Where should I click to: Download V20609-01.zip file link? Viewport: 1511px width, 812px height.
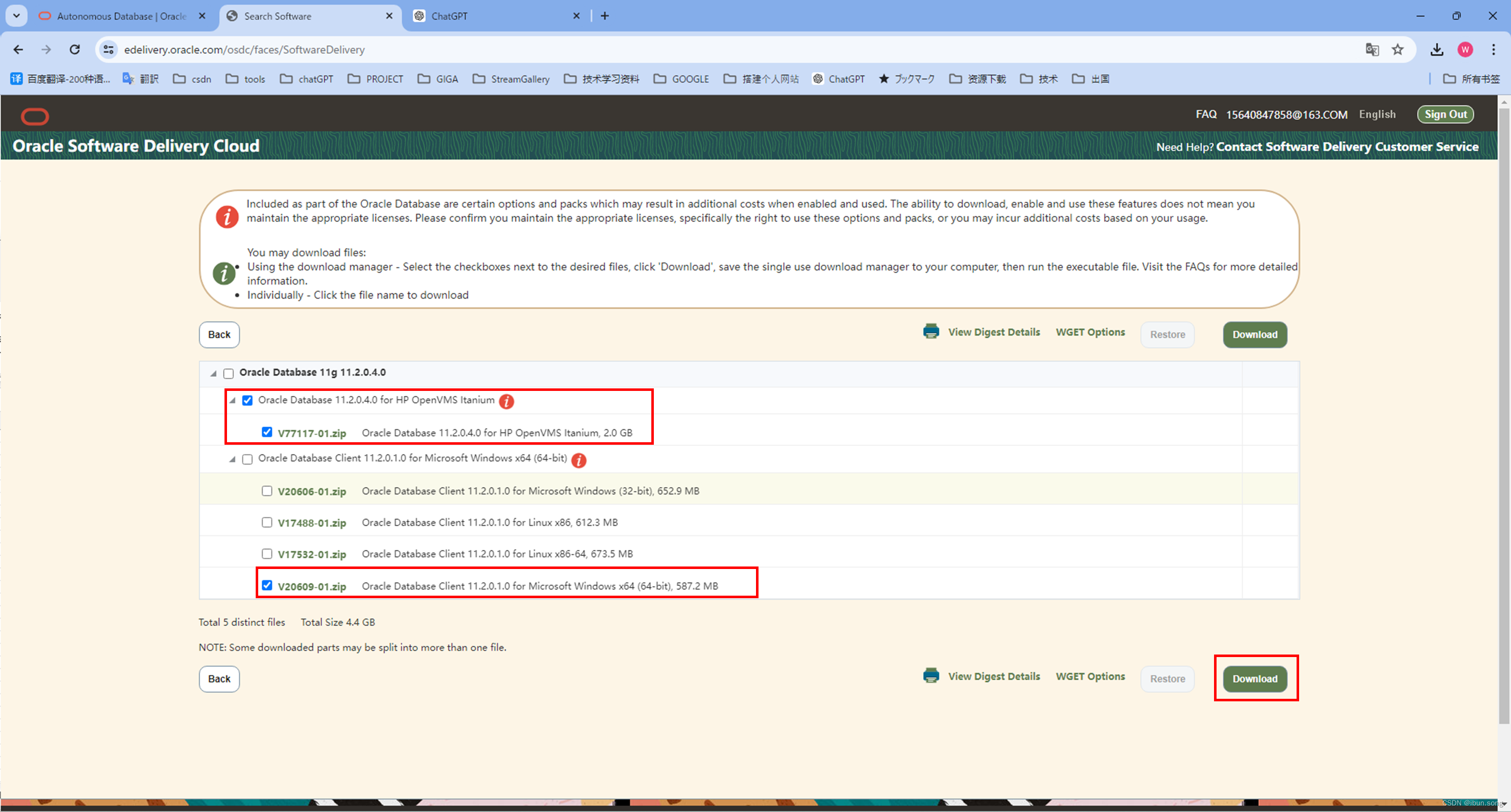[312, 586]
